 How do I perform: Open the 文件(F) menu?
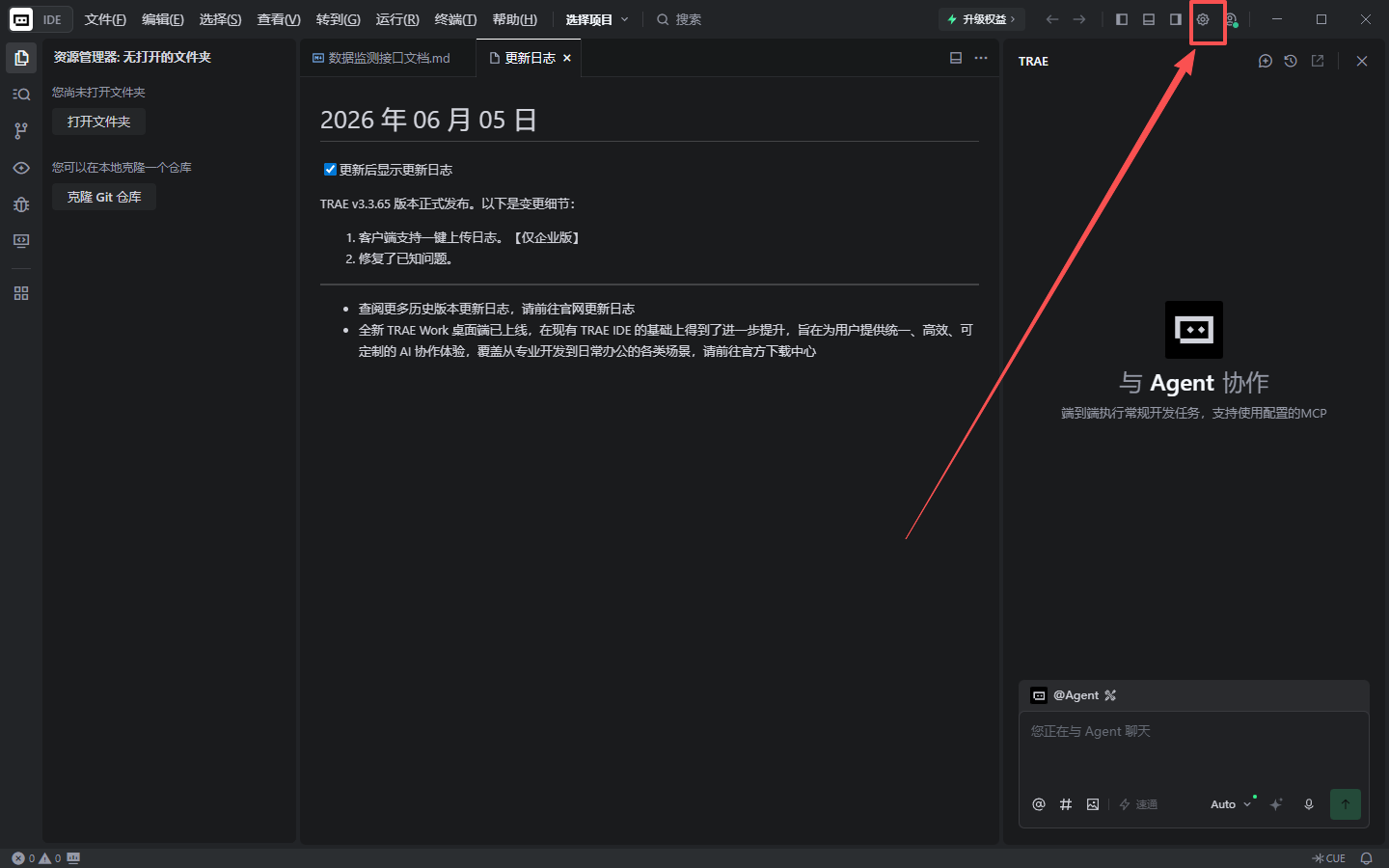coord(105,19)
